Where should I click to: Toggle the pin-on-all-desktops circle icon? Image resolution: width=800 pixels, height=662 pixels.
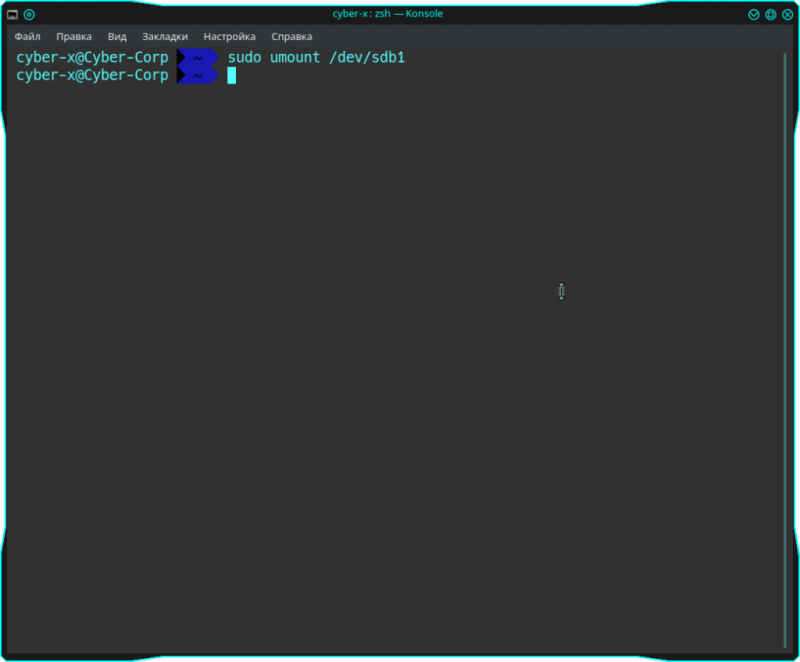pos(29,15)
